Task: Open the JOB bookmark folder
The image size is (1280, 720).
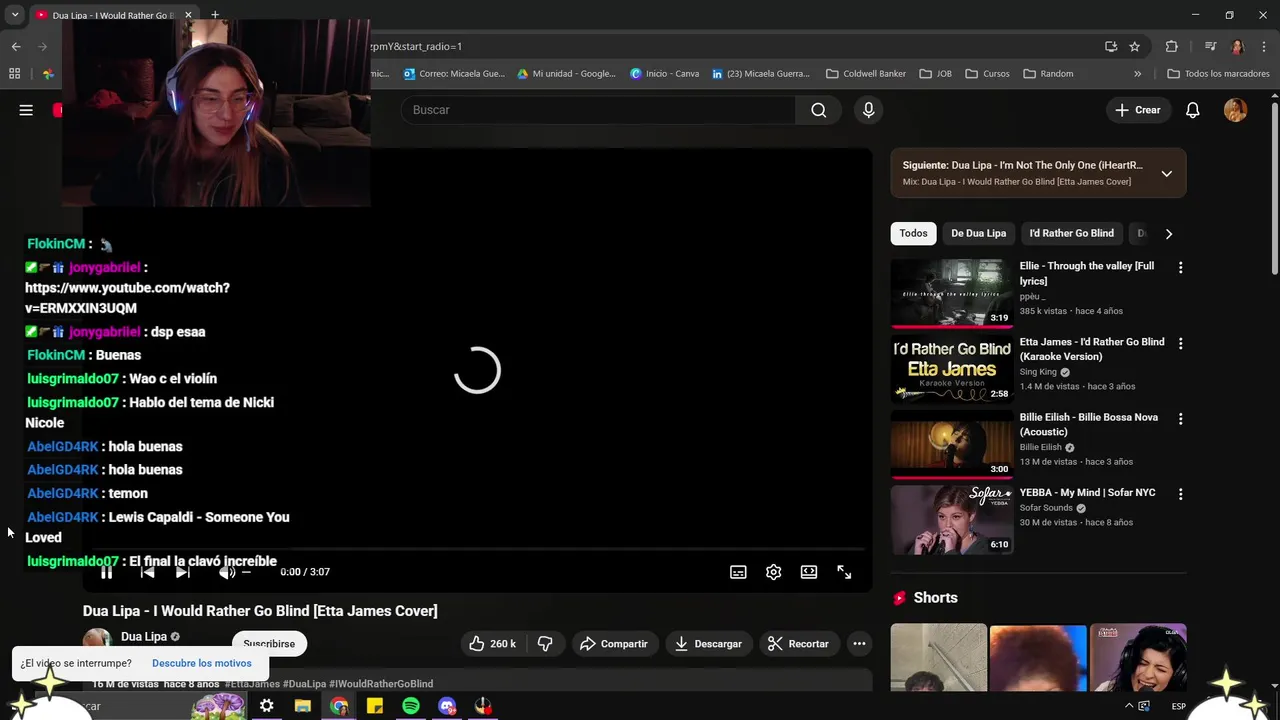Action: coord(935,73)
